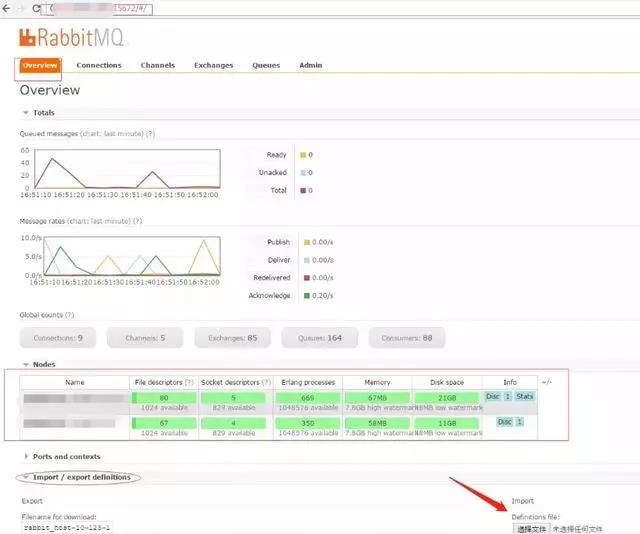This screenshot has width=640, height=534.
Task: Click the Memory column header
Action: pos(377,383)
